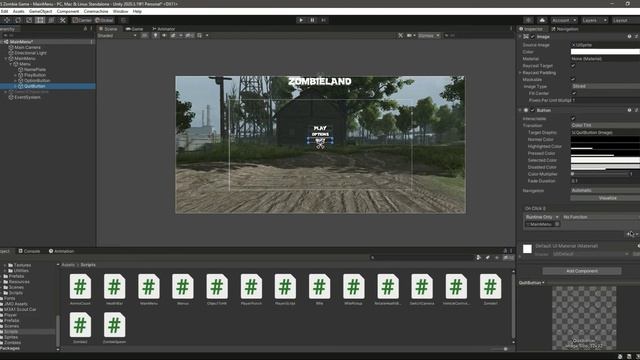Image resolution: width=640 pixels, height=360 pixels.
Task: Open the GameObject menu
Action: tap(40, 11)
